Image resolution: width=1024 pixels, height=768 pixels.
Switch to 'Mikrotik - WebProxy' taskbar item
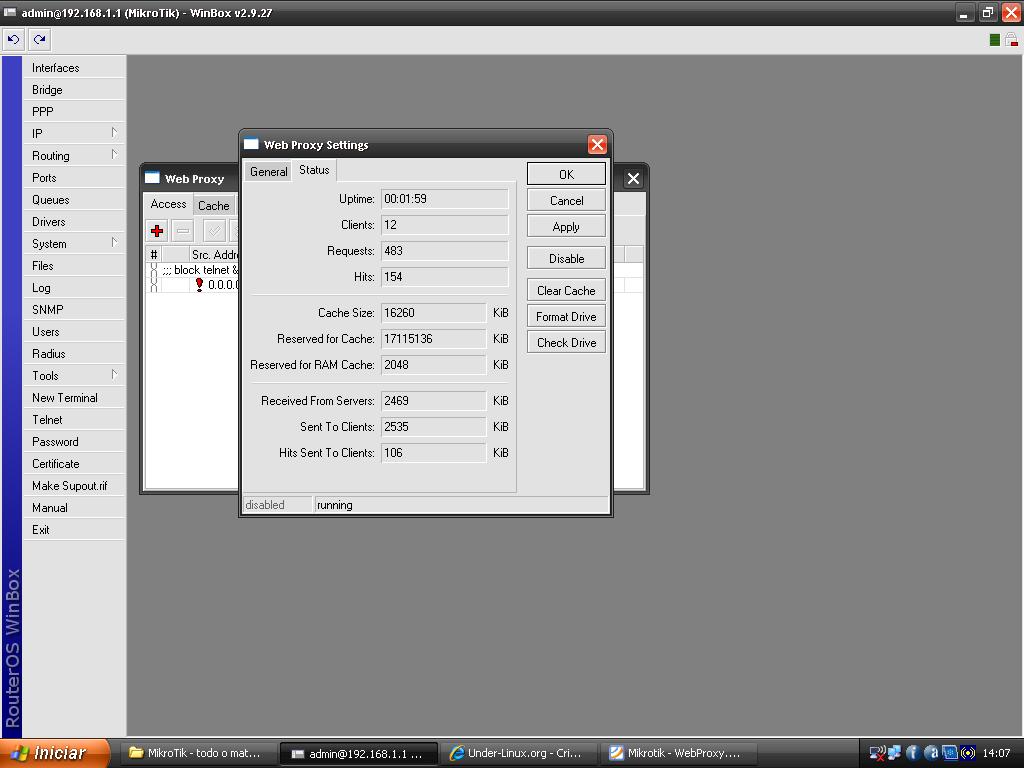678,753
